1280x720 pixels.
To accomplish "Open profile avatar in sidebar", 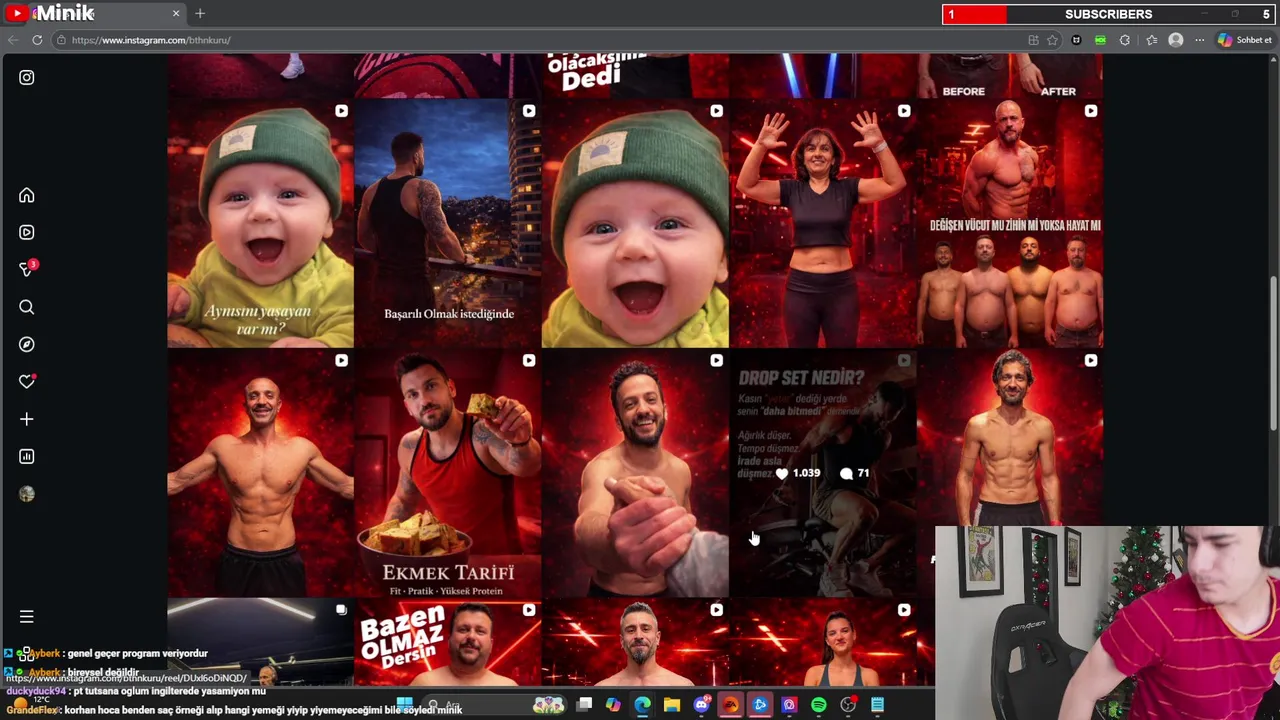I will coord(27,494).
